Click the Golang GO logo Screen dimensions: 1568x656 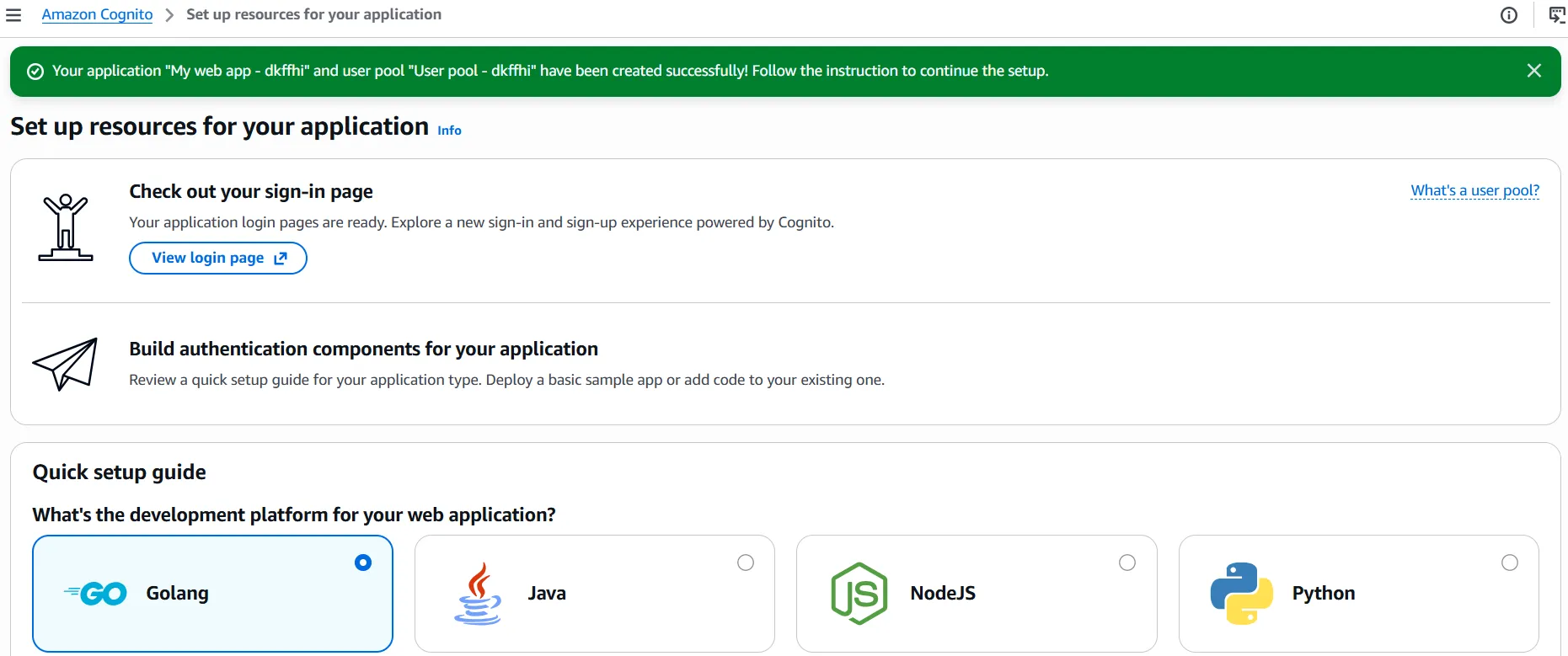click(x=95, y=594)
